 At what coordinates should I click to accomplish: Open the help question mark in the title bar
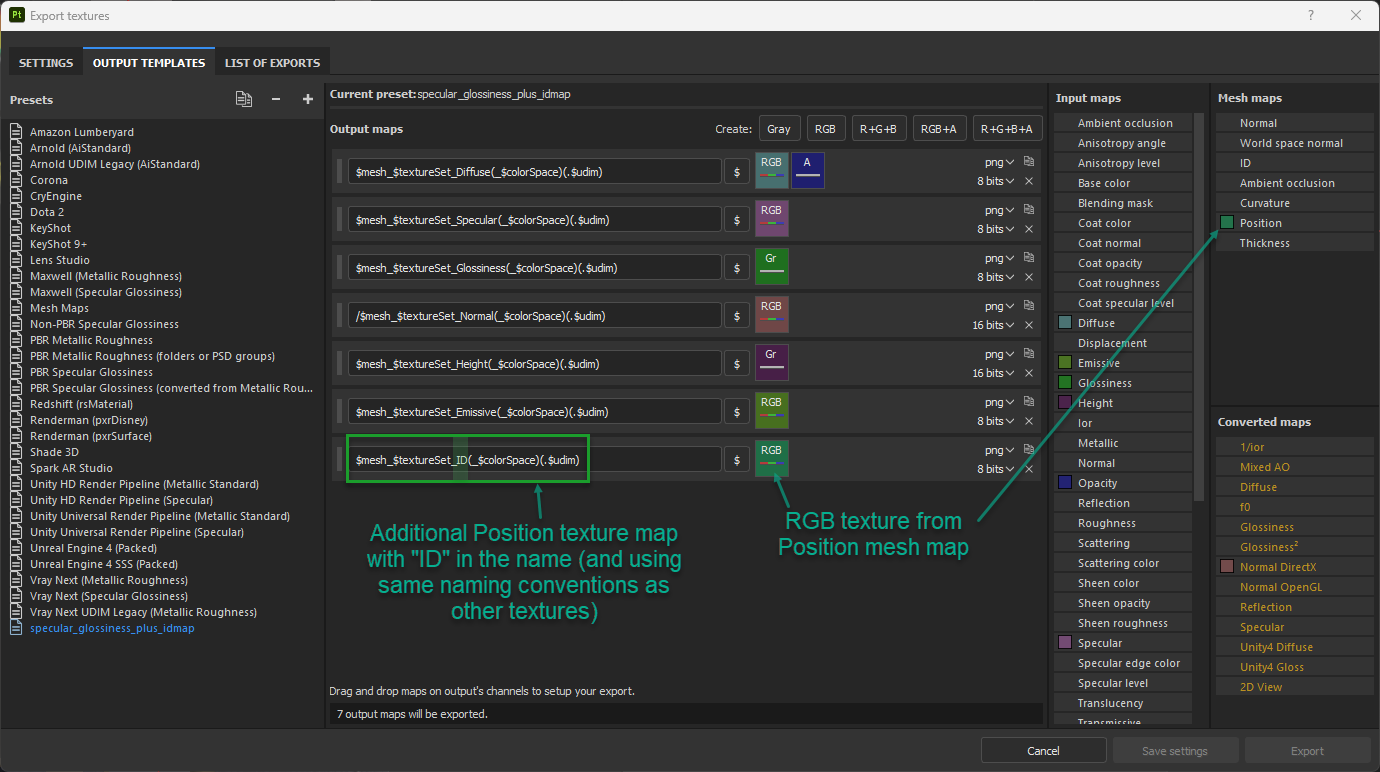pos(1311,15)
